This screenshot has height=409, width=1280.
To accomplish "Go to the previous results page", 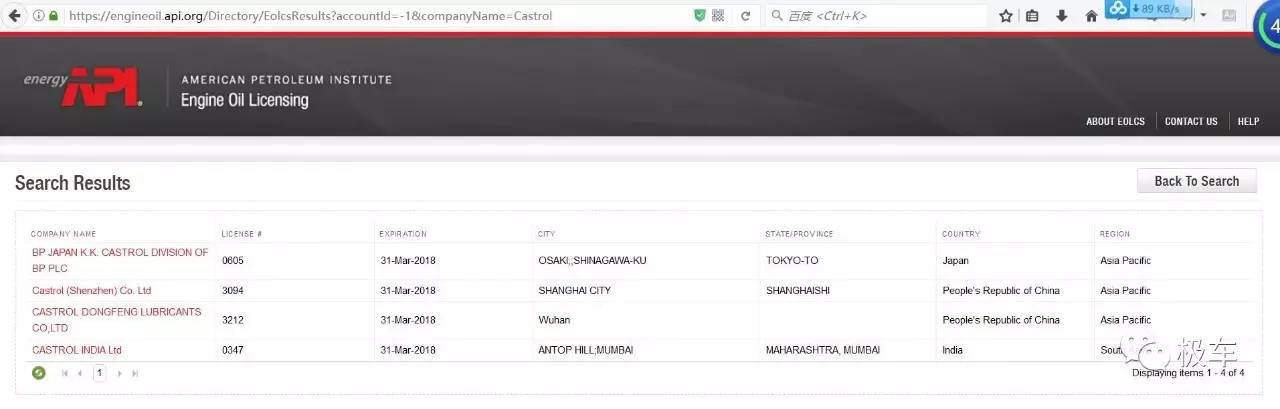I will coord(80,373).
